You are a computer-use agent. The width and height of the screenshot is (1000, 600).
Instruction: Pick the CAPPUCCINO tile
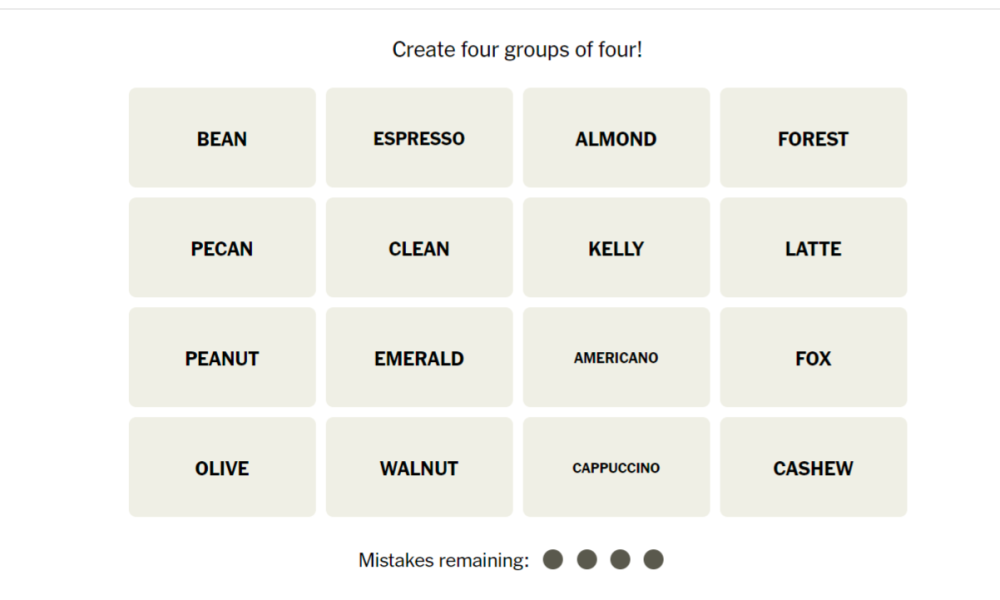click(616, 468)
